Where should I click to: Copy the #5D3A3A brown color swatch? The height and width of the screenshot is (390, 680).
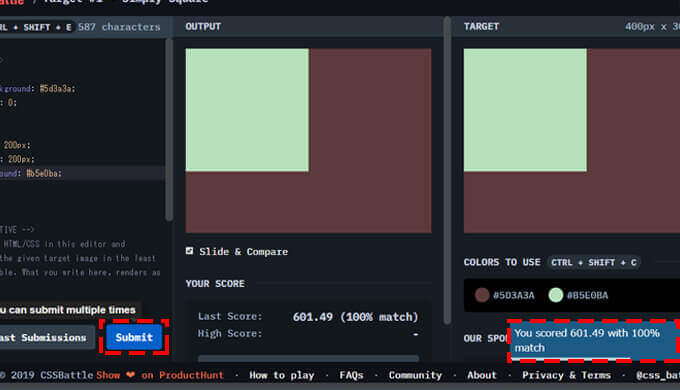482,295
